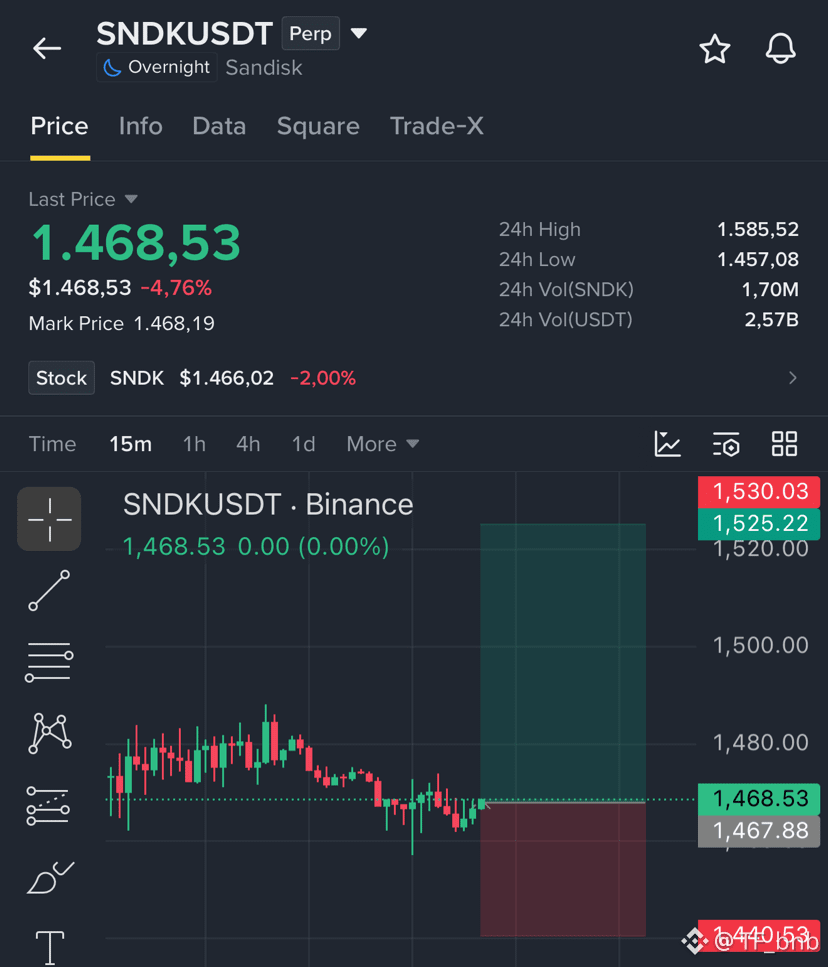Screen dimensions: 828x967
Task: Select the green profit zone rectangle
Action: click(x=563, y=662)
